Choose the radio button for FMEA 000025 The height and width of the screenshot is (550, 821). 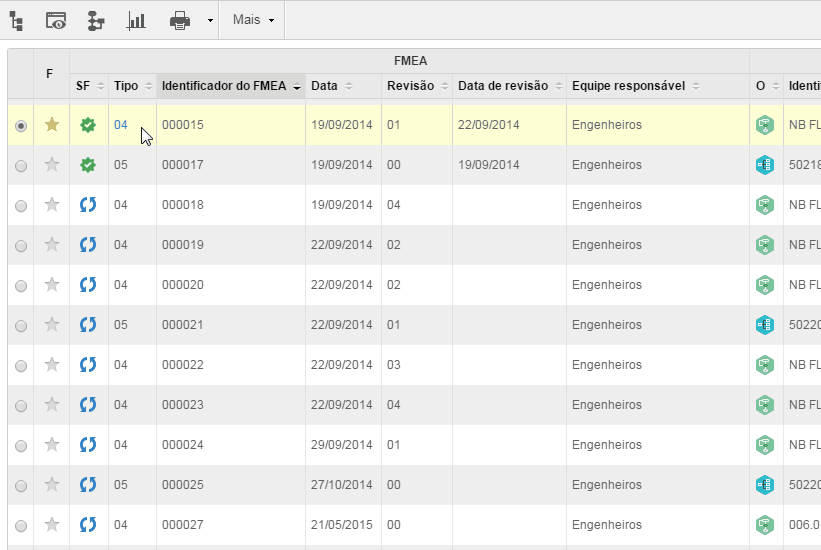pos(21,485)
